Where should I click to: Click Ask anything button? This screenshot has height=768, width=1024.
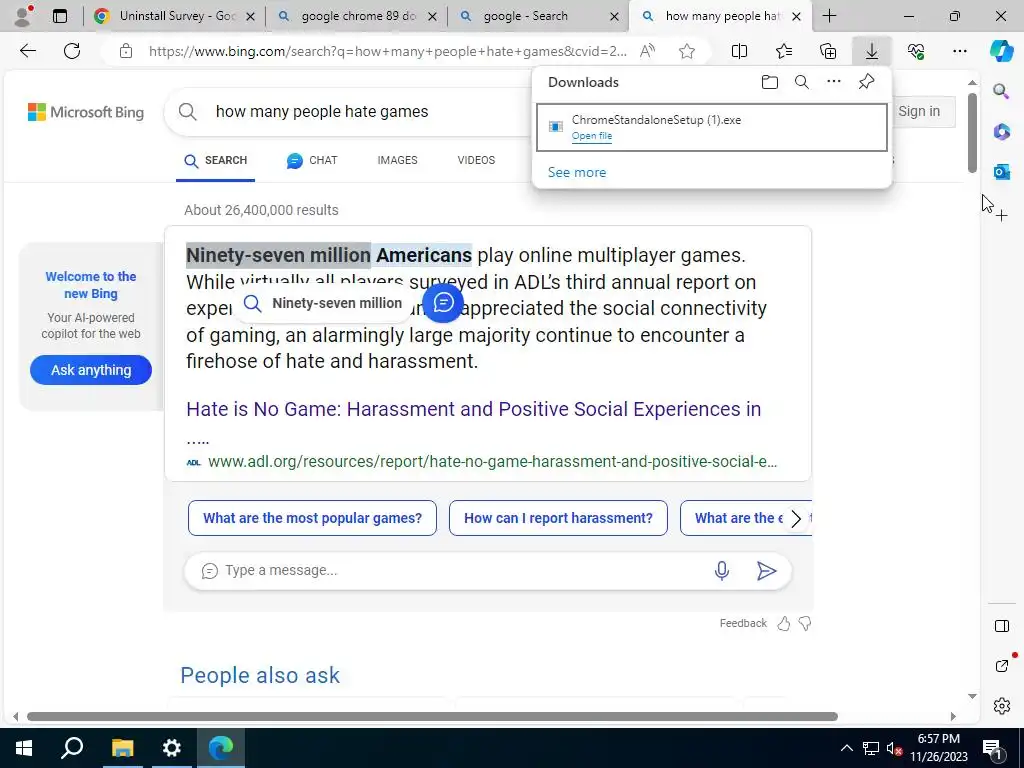click(x=91, y=370)
